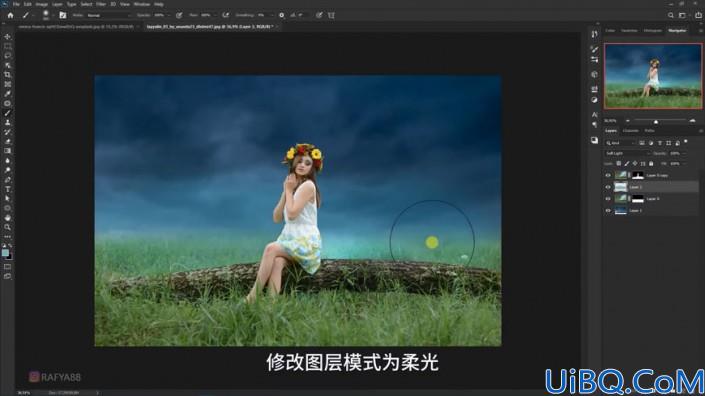Toggle Quick Mask mode

point(8,267)
